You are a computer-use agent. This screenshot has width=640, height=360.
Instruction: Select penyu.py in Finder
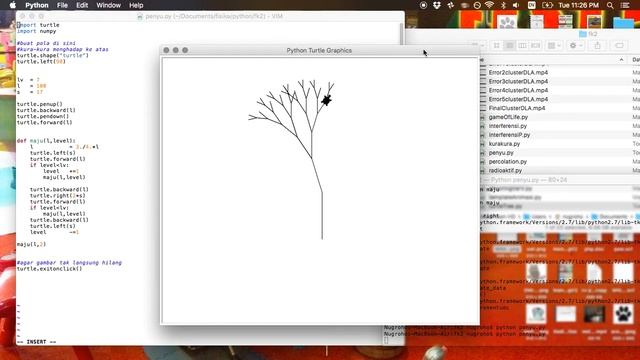point(501,153)
